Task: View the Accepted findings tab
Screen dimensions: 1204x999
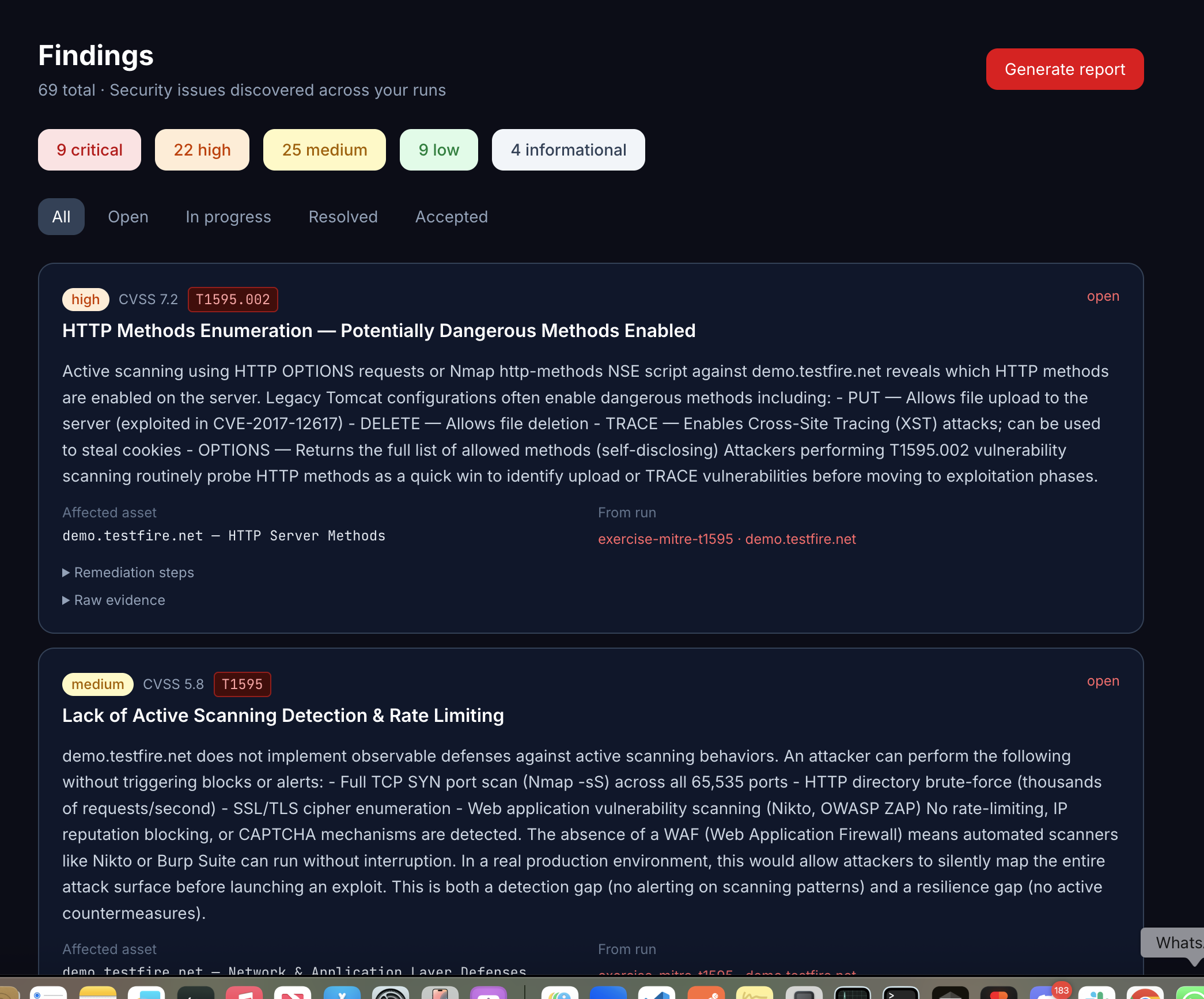Action: tap(452, 217)
